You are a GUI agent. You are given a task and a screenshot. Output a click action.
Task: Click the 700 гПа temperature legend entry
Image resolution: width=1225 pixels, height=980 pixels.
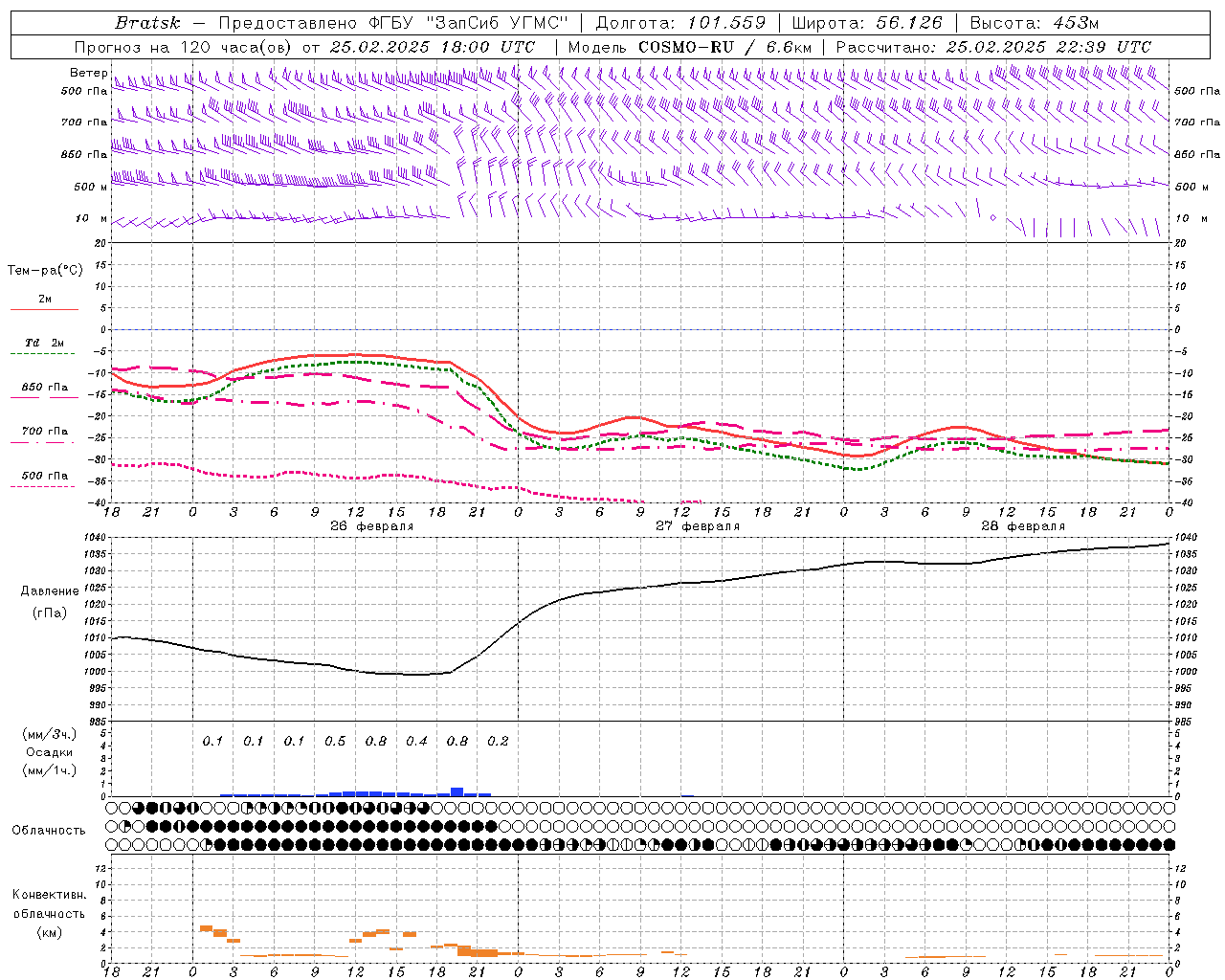[x=44, y=432]
